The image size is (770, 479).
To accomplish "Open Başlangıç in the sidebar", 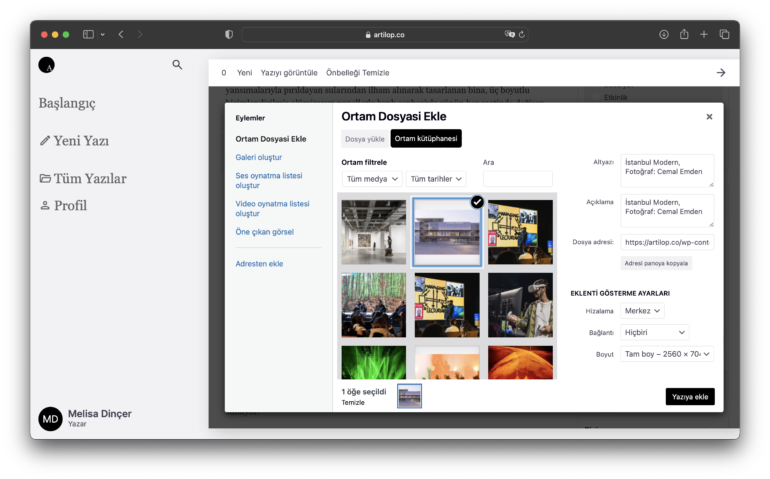I will (67, 103).
